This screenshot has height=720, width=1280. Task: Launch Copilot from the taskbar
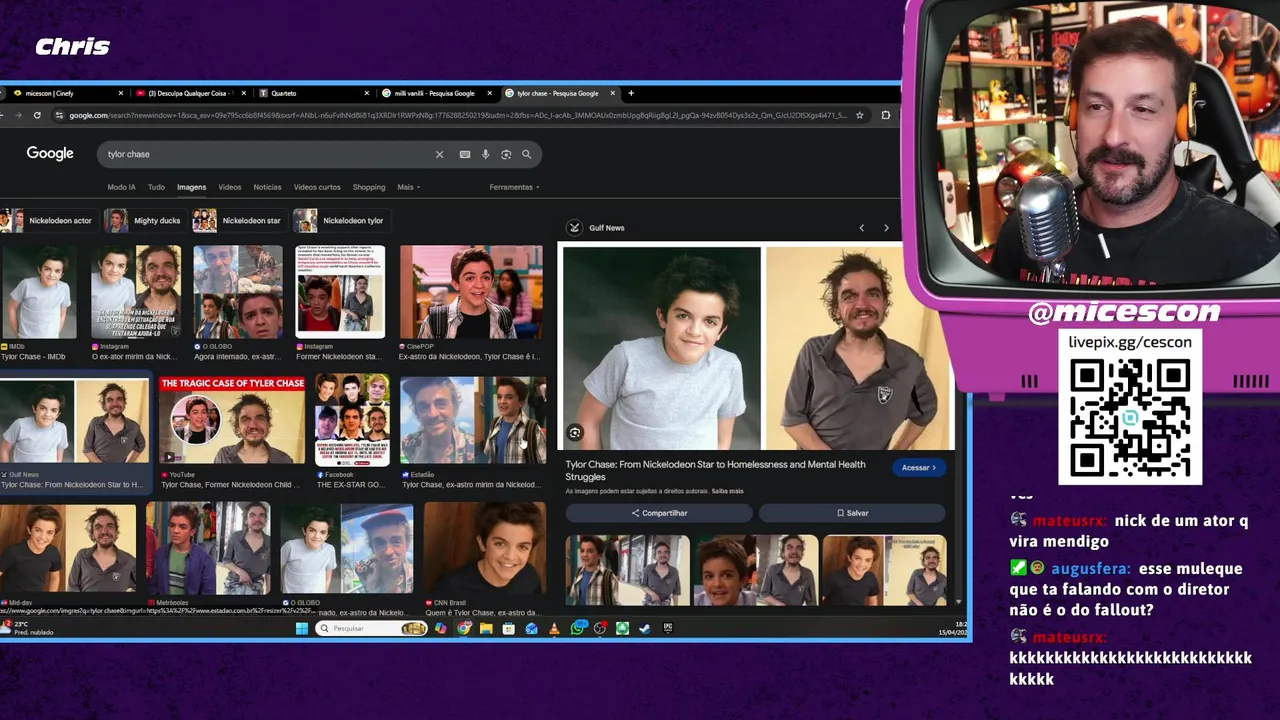(x=440, y=628)
